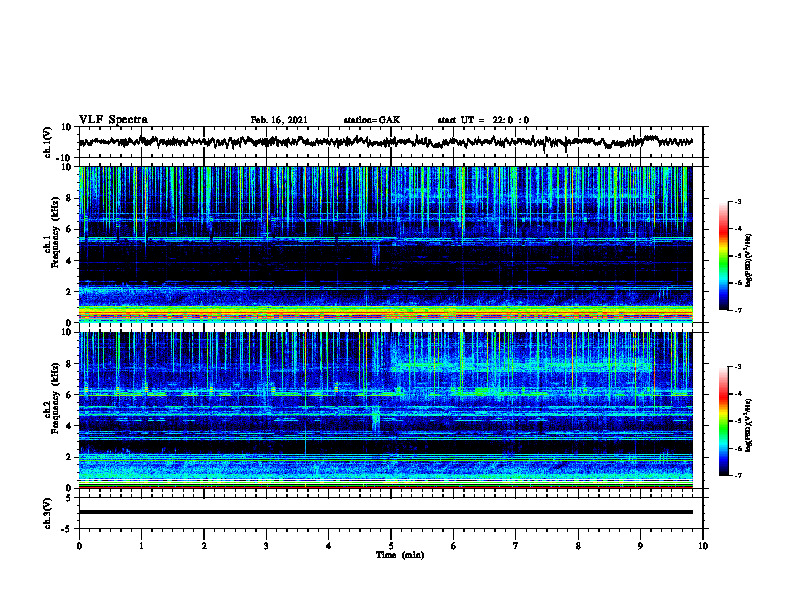Click the ch.1 color scale unit label
The width and height of the screenshot is (792, 612).
(749, 260)
